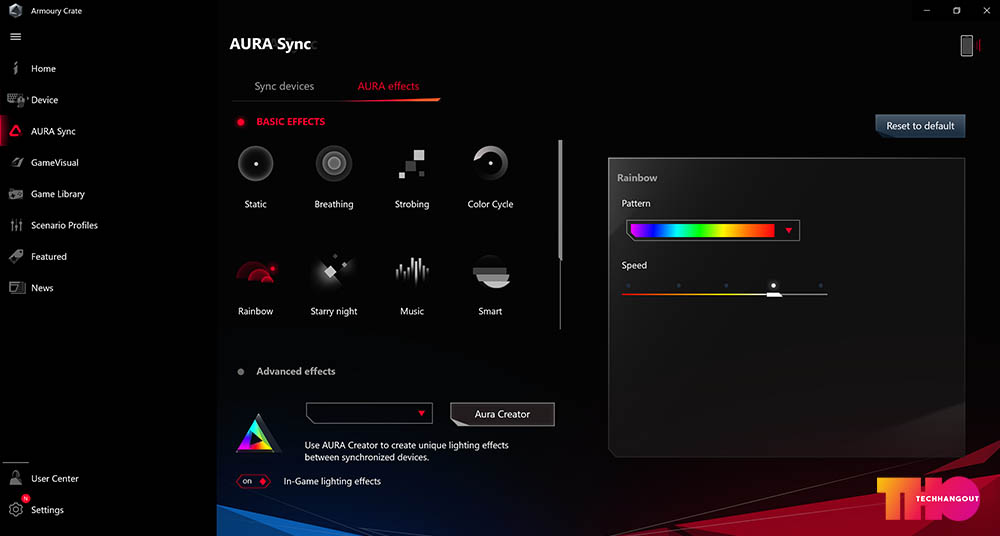This screenshot has width=1000, height=536.
Task: Click the Settings notification badge
Action: [26, 498]
